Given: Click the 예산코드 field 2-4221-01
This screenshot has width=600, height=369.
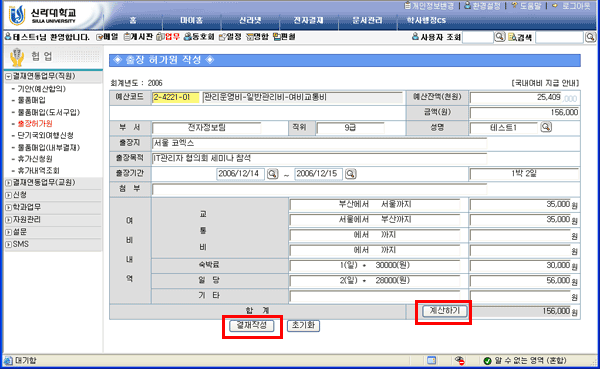Looking at the screenshot, I should (176, 97).
